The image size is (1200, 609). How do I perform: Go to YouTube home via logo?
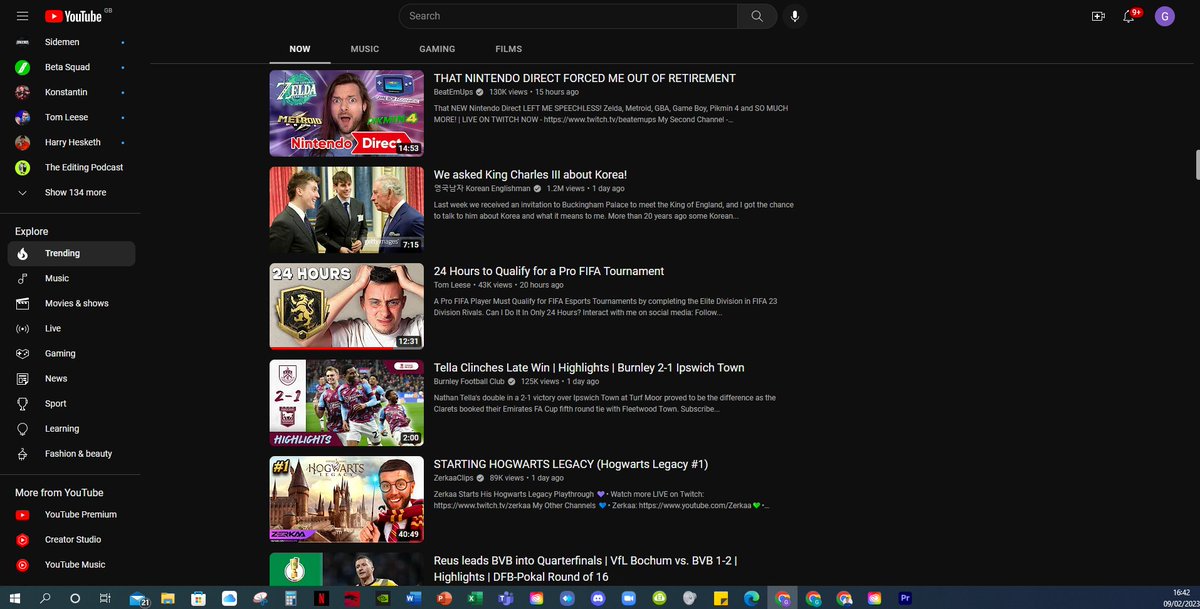(74, 16)
